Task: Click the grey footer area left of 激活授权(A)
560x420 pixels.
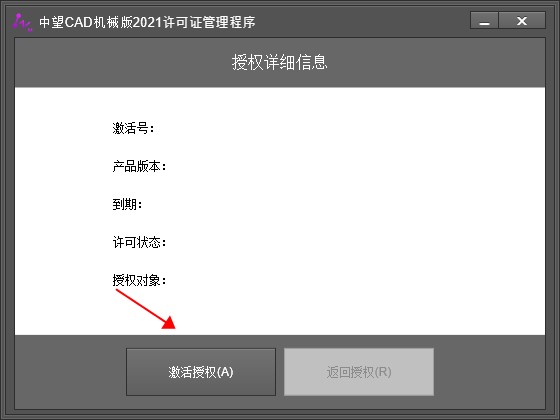Action: pos(70,372)
